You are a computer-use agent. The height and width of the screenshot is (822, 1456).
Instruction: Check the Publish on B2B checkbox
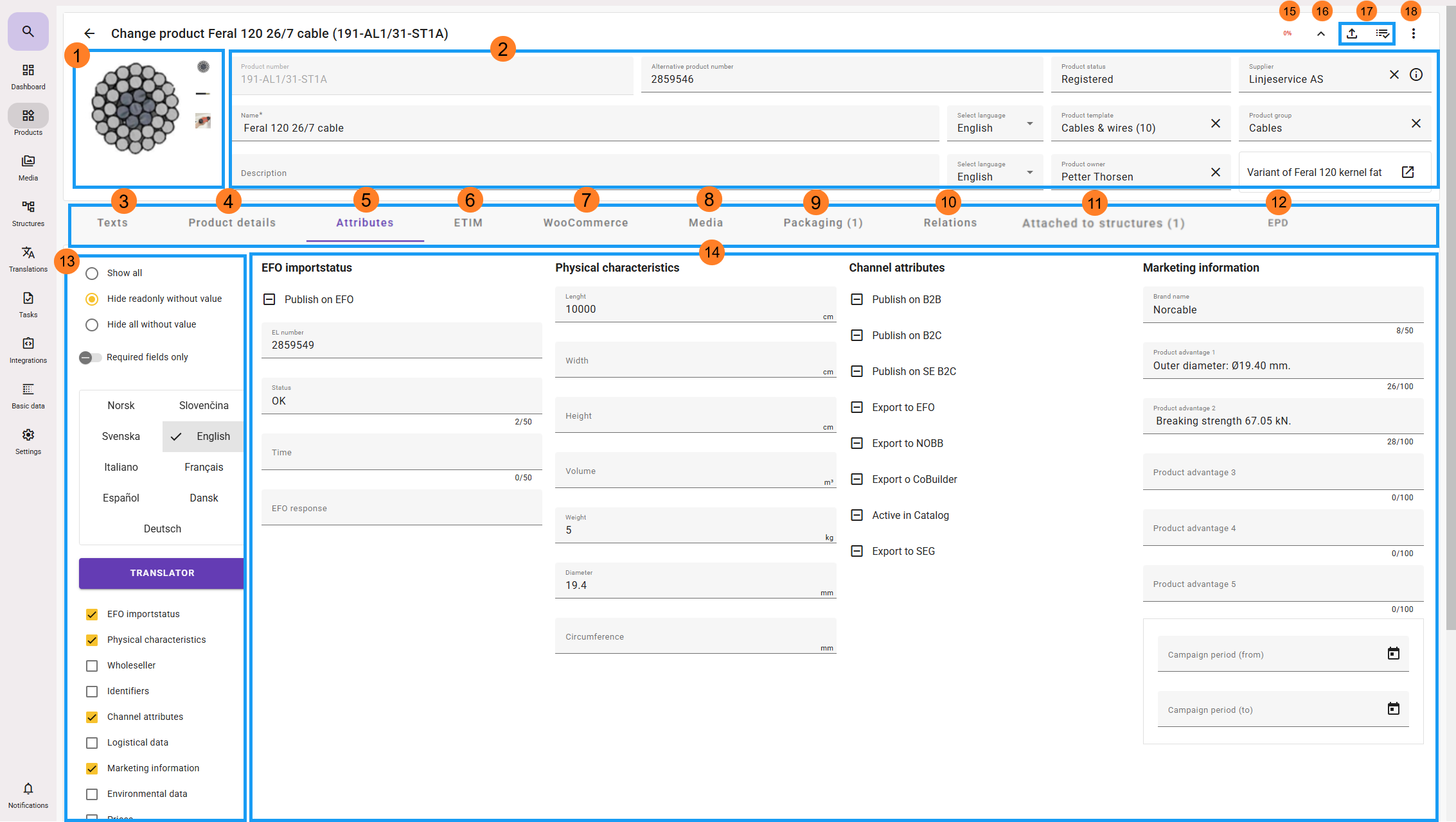[x=857, y=299]
